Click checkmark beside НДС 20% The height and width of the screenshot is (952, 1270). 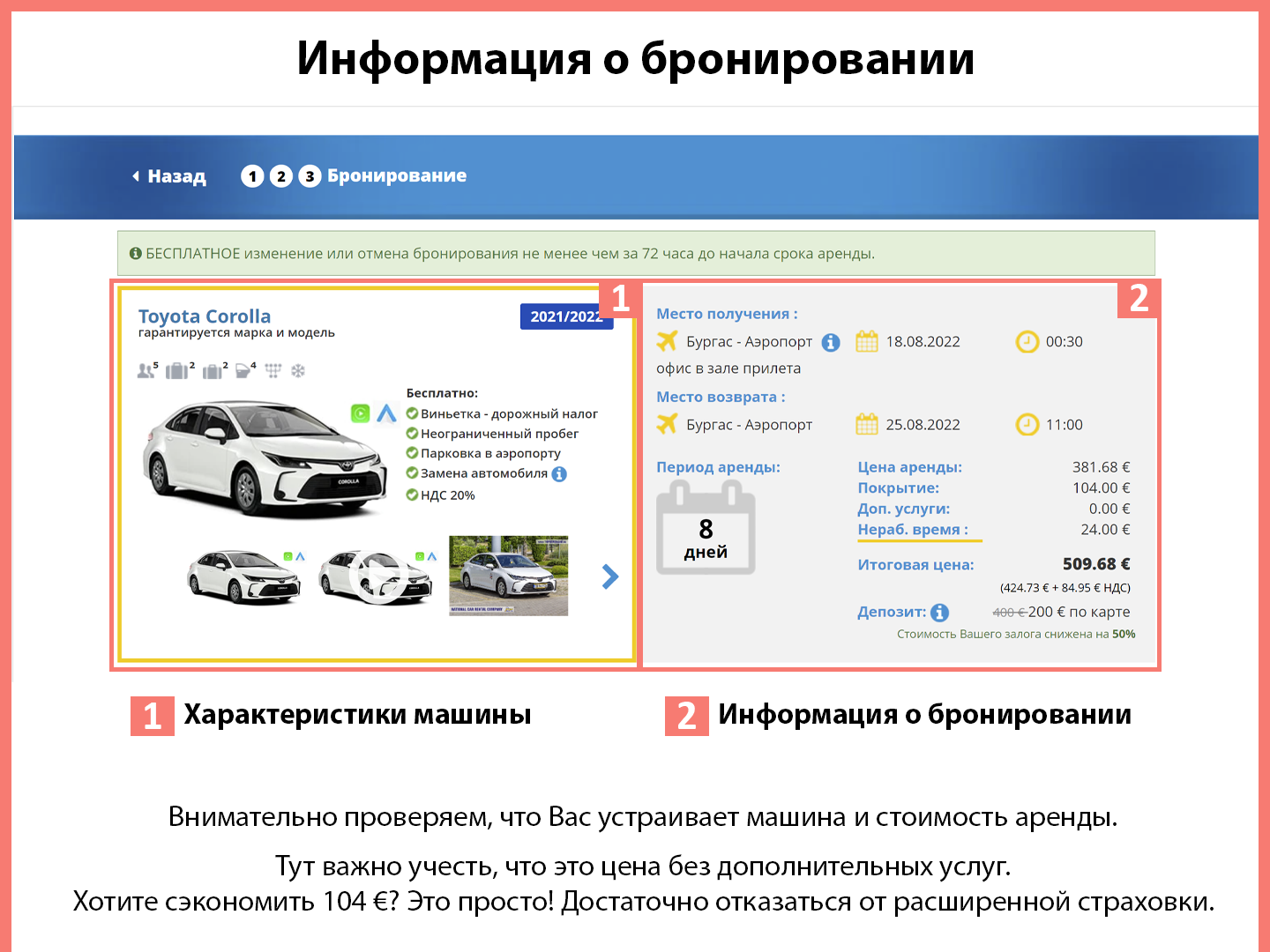click(x=412, y=495)
